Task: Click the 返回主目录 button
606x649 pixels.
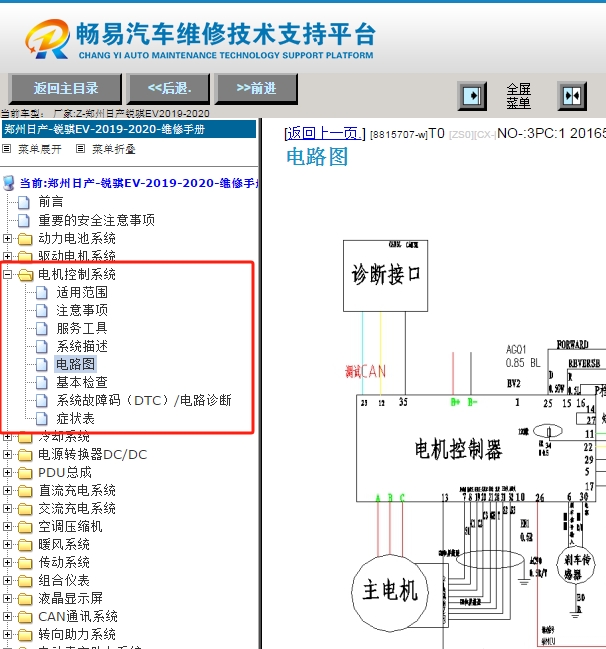Action: click(x=65, y=89)
